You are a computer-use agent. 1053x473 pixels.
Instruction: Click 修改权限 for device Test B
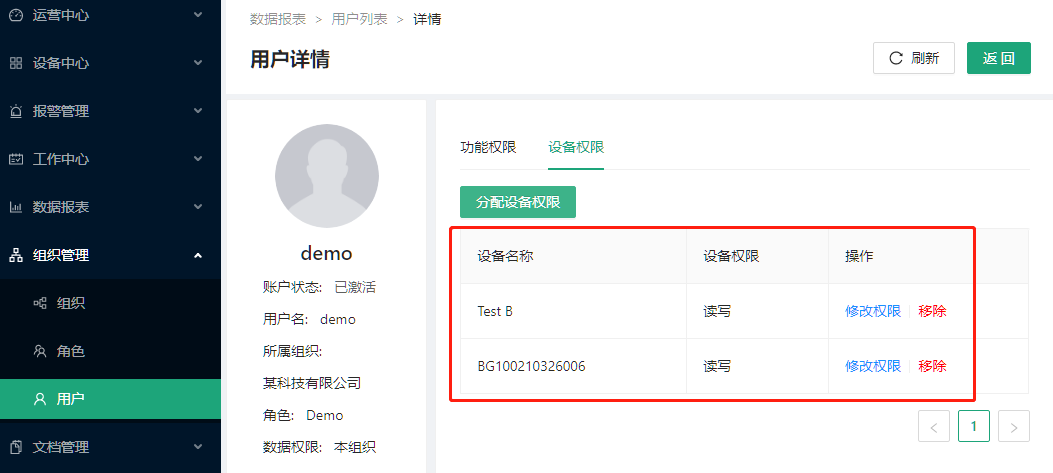873,311
